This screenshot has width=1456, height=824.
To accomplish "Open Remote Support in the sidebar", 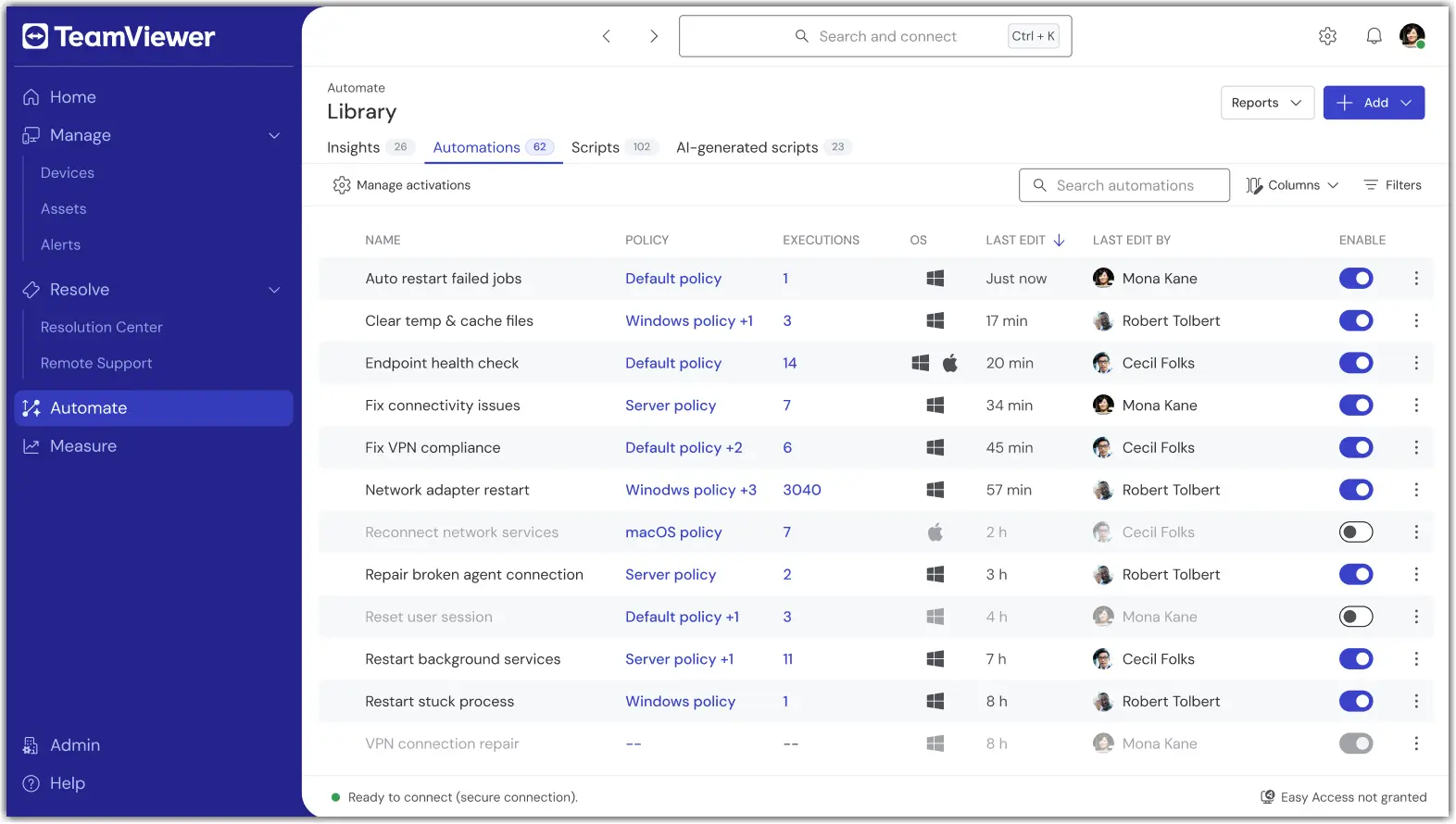I will 96,364.
